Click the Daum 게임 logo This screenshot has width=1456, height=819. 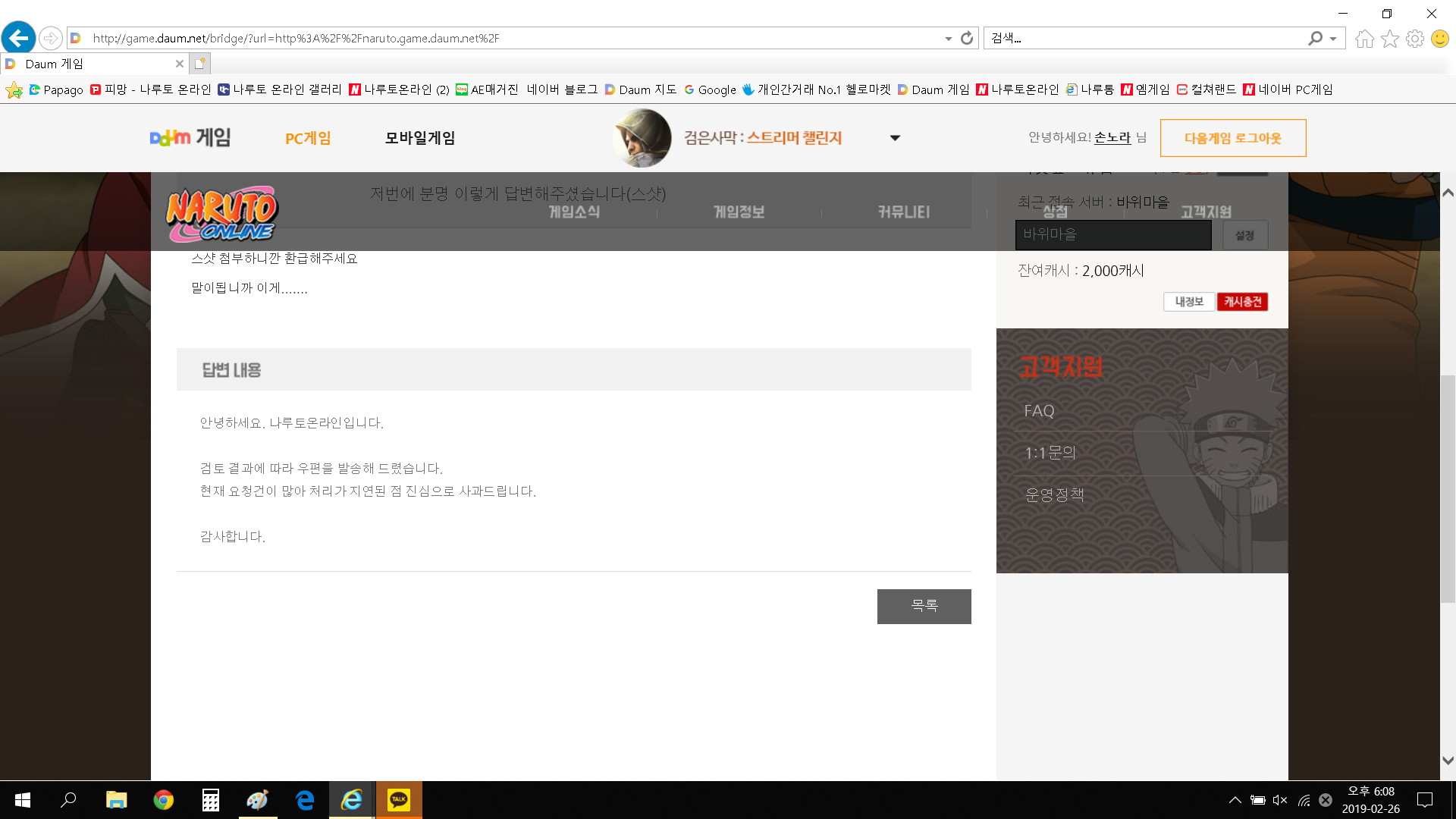coord(190,138)
